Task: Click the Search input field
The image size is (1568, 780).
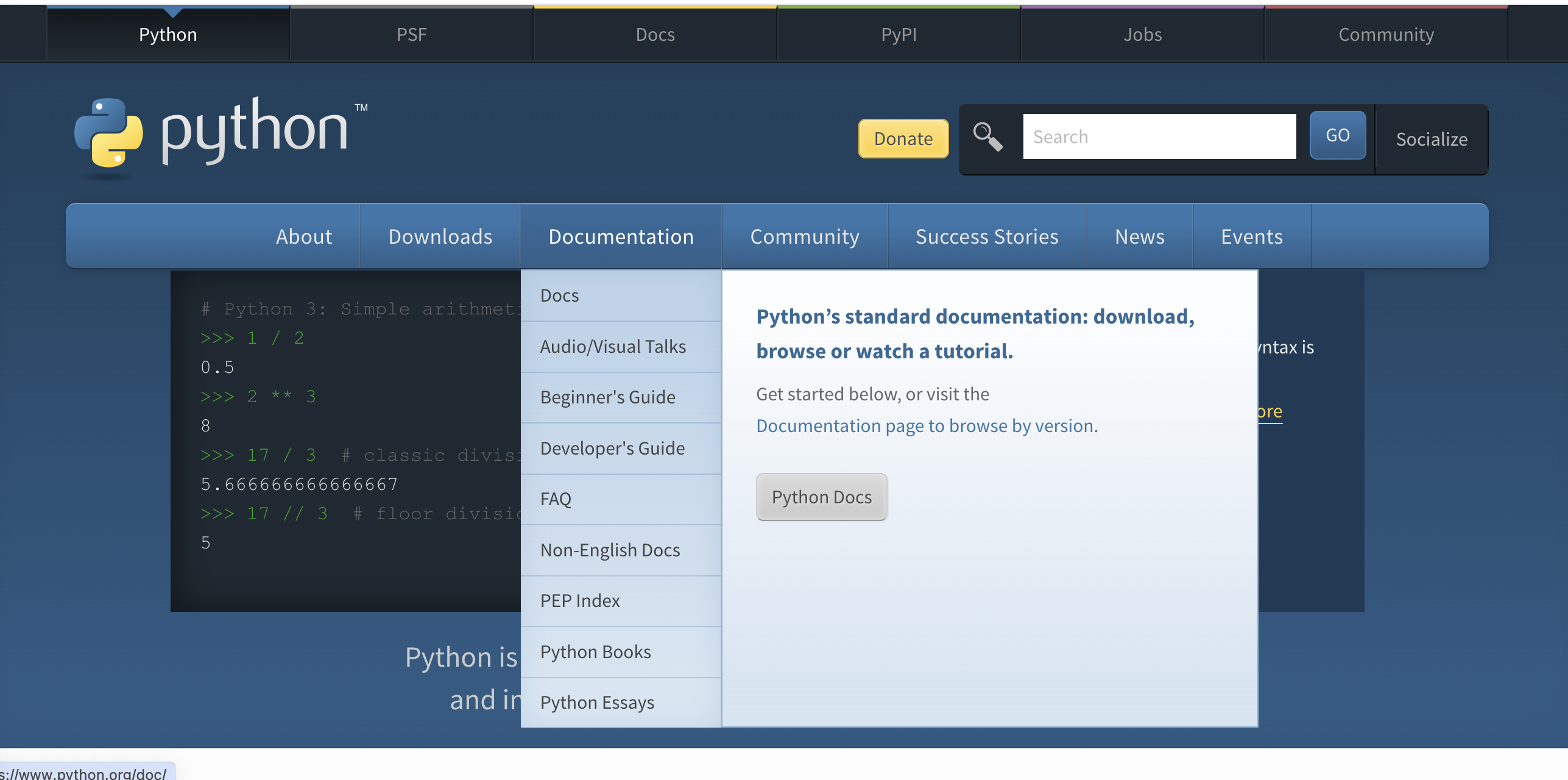Action: (x=1159, y=136)
